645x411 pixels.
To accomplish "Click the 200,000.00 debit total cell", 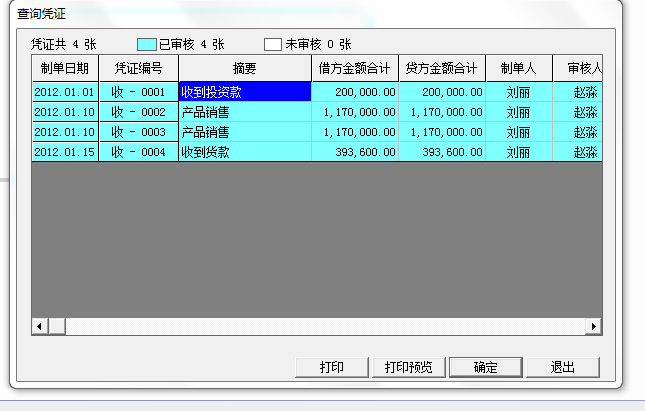I will (x=355, y=92).
